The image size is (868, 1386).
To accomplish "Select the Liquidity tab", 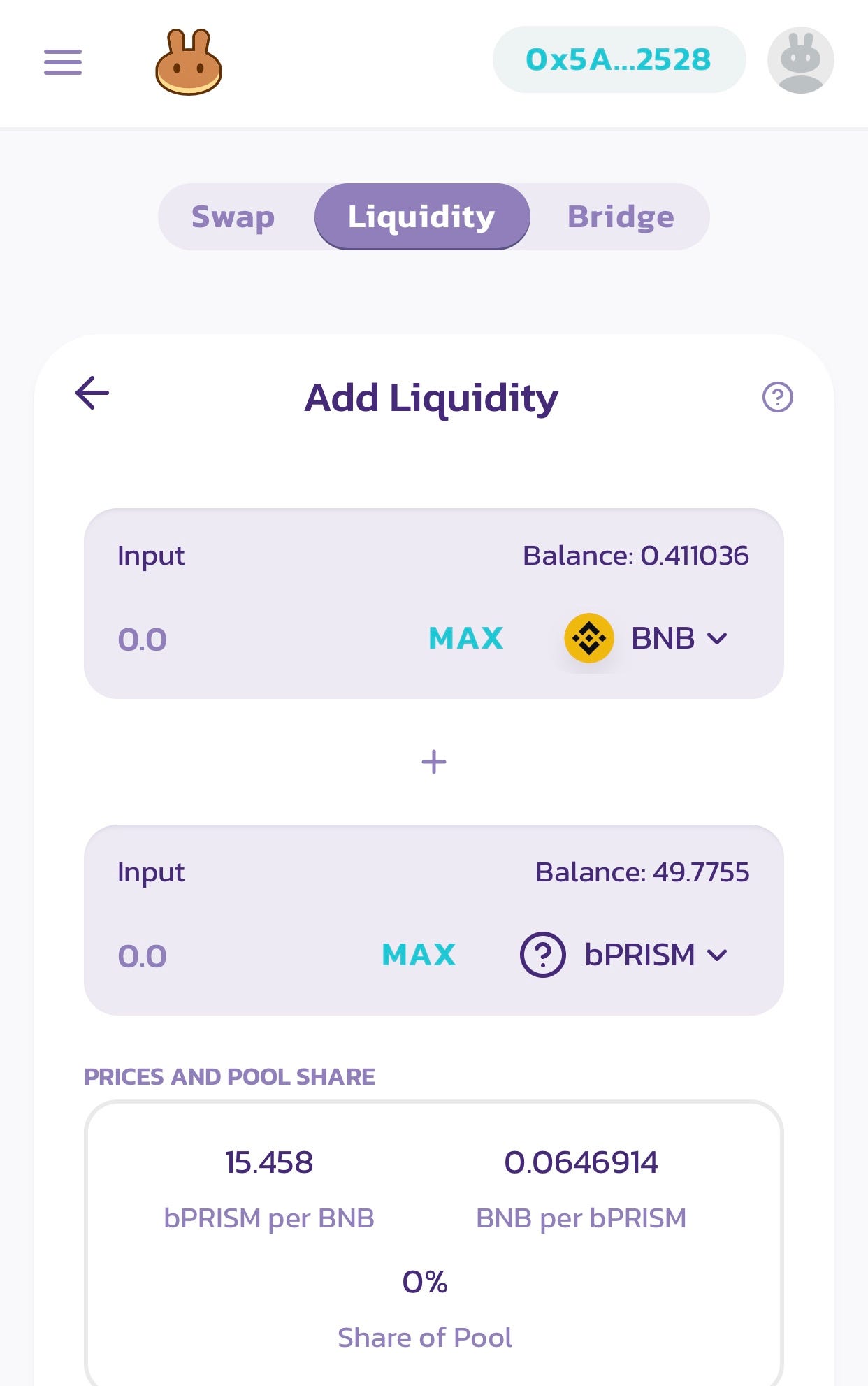I will 422,217.
